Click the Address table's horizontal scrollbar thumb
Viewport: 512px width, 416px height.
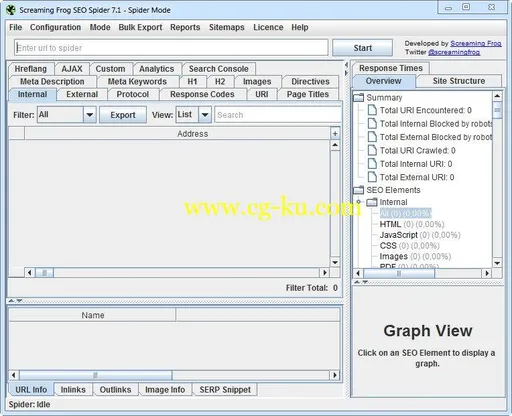44,273
